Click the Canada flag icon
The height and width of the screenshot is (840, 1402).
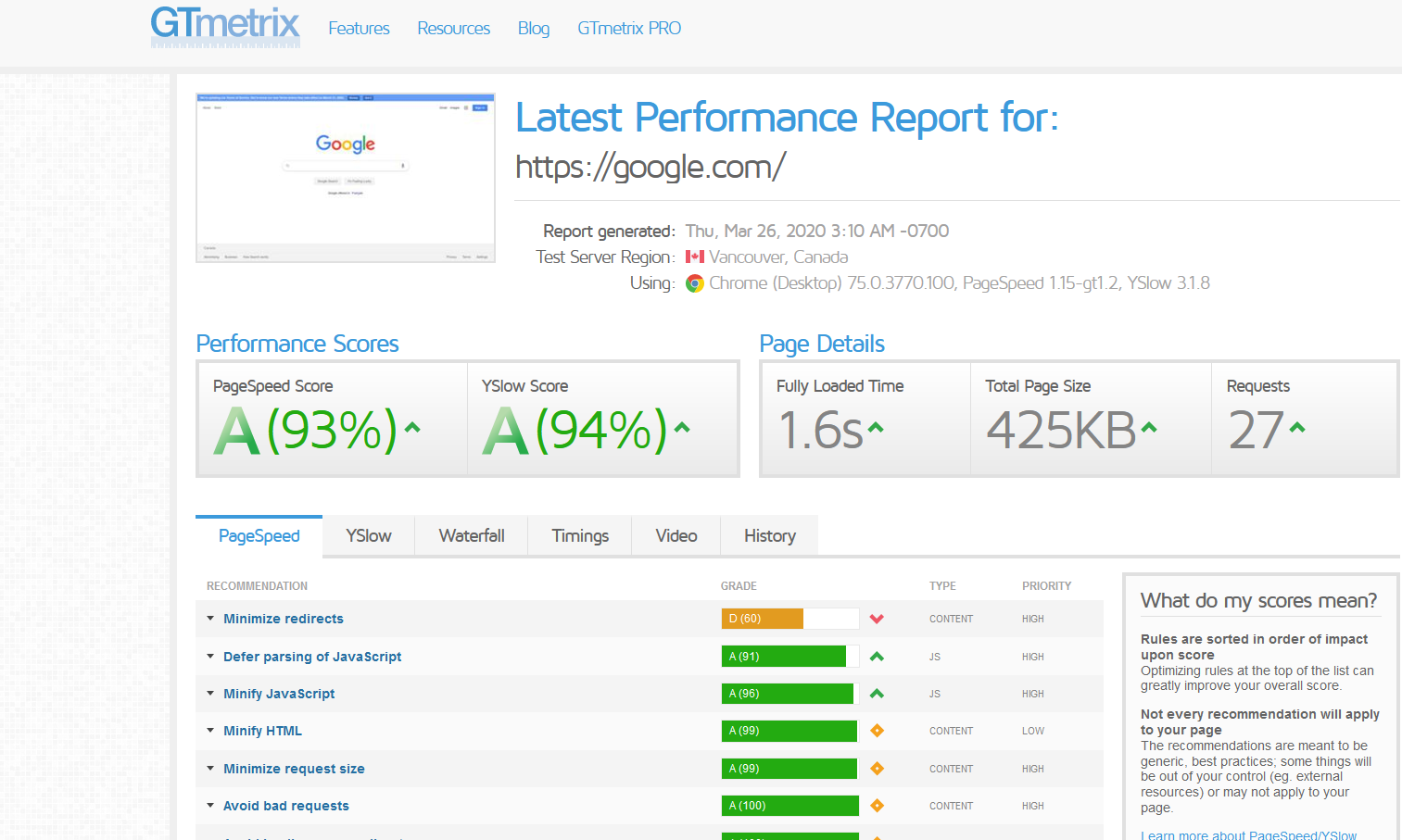pyautogui.click(x=695, y=257)
